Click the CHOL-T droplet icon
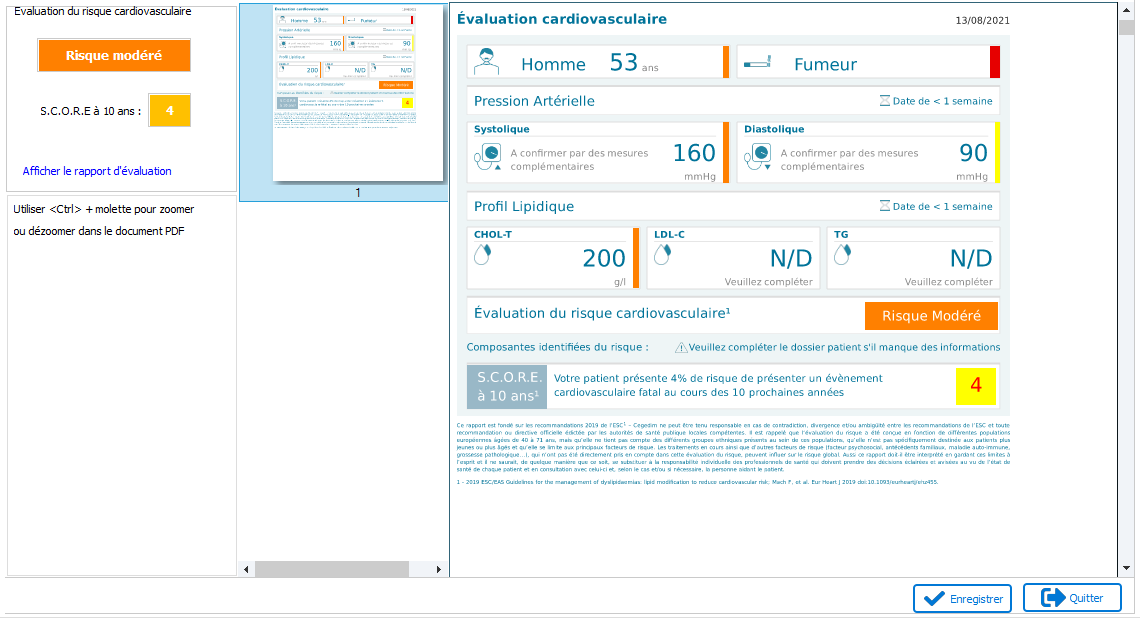This screenshot has width=1140, height=618. tap(482, 255)
